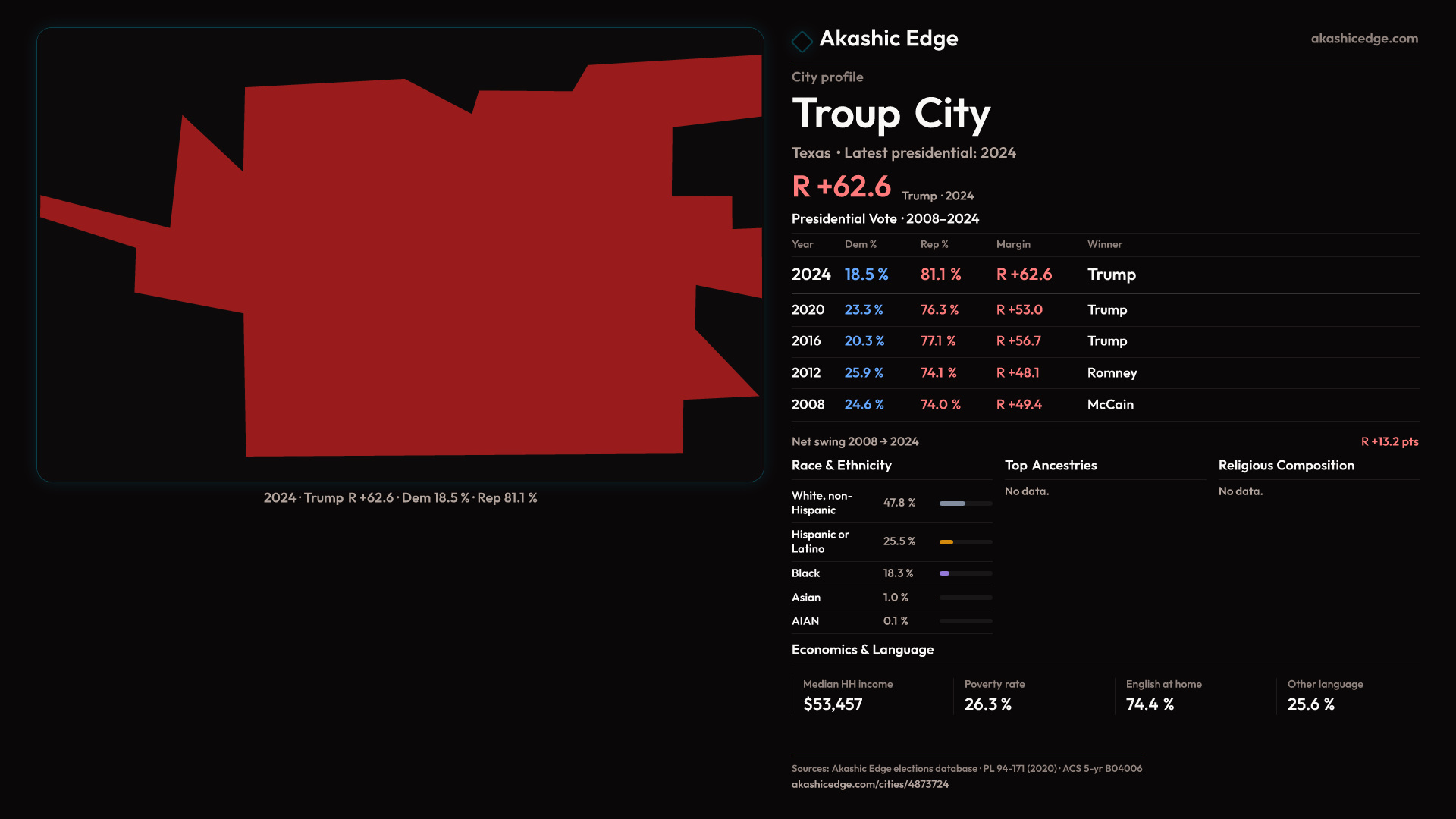Click the Margin column header
The image size is (1456, 819).
coord(1013,244)
